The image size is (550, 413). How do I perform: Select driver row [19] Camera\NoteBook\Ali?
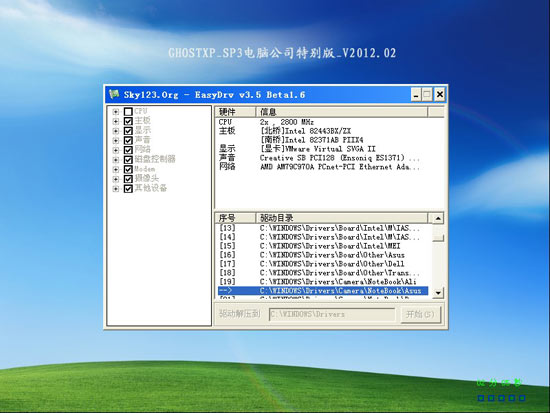click(323, 282)
